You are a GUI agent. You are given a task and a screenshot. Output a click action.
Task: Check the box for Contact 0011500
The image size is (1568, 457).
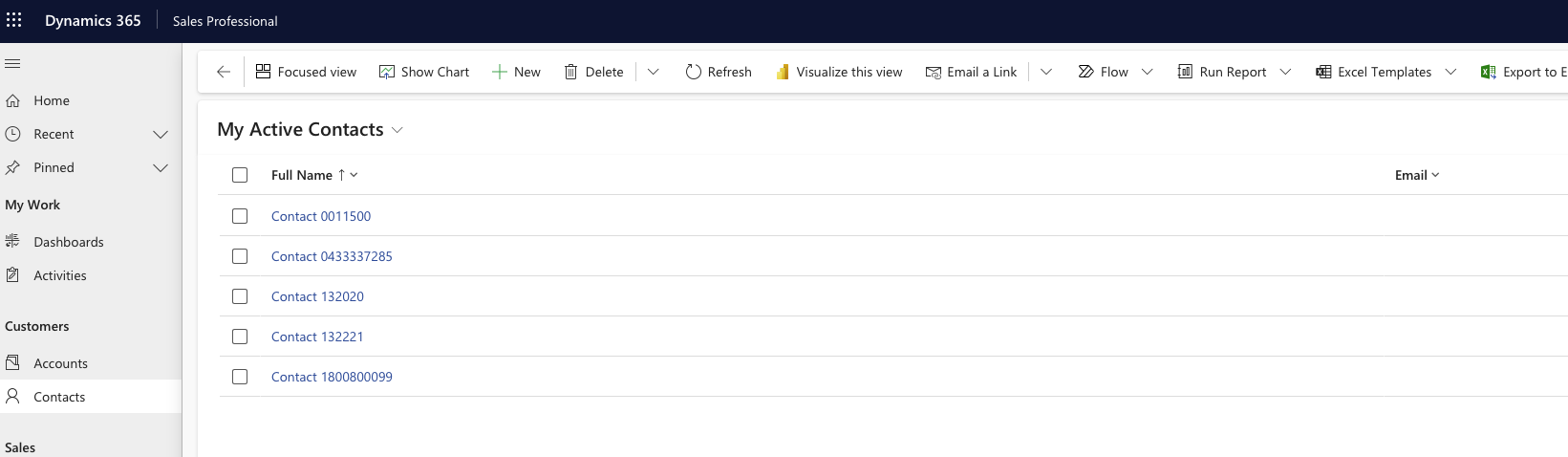pos(240,216)
